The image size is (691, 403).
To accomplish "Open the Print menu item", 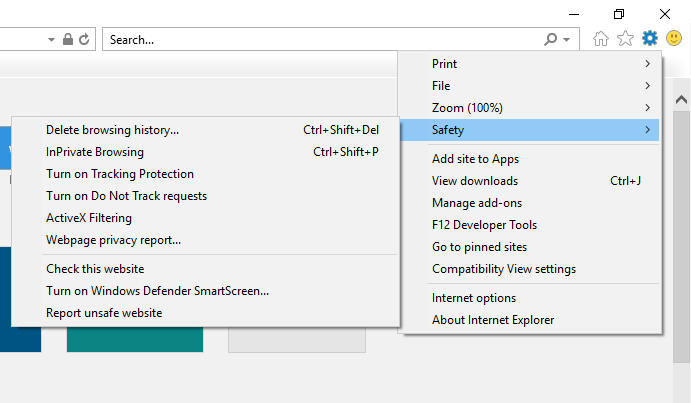I will click(530, 64).
